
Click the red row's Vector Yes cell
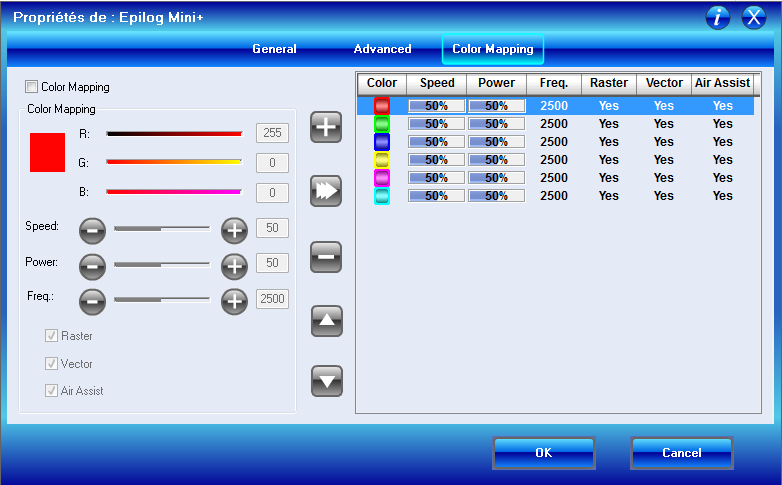click(x=664, y=106)
